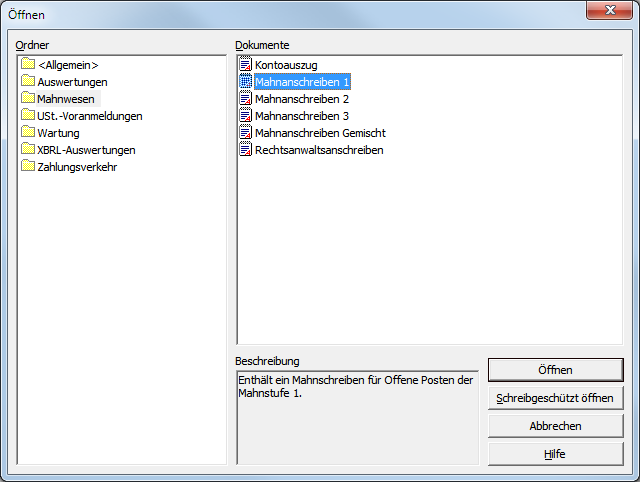Screen dimensions: 640x482
Task: Click the Rechtsanwaltsanschreiben document icon
Action: click(x=245, y=149)
